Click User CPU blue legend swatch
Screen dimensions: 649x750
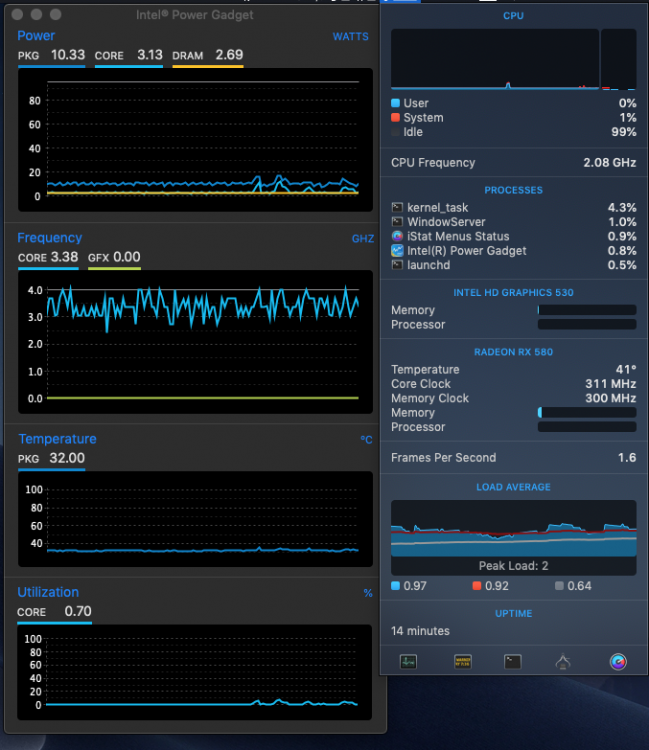coord(395,103)
